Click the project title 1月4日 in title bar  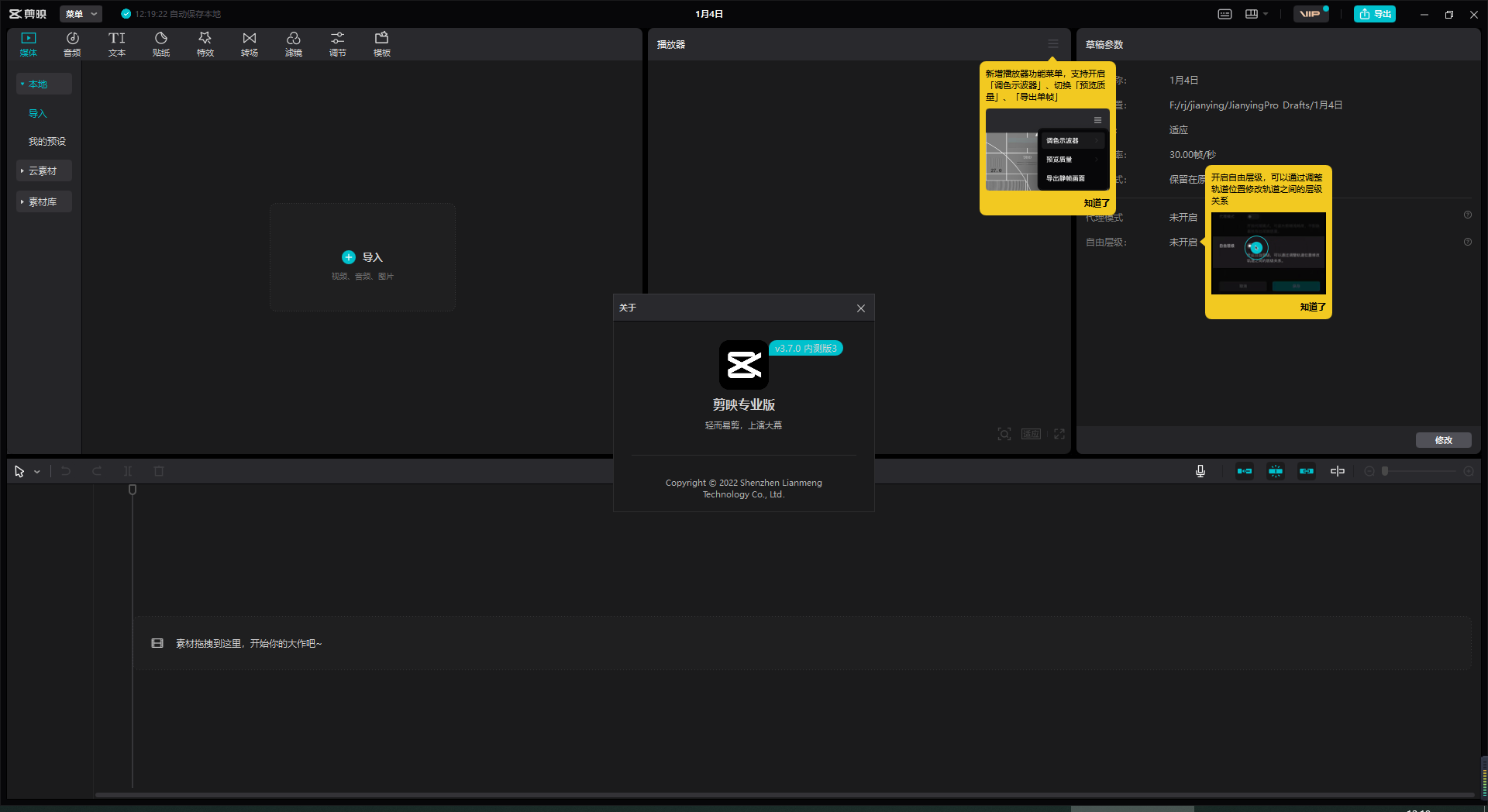[709, 14]
